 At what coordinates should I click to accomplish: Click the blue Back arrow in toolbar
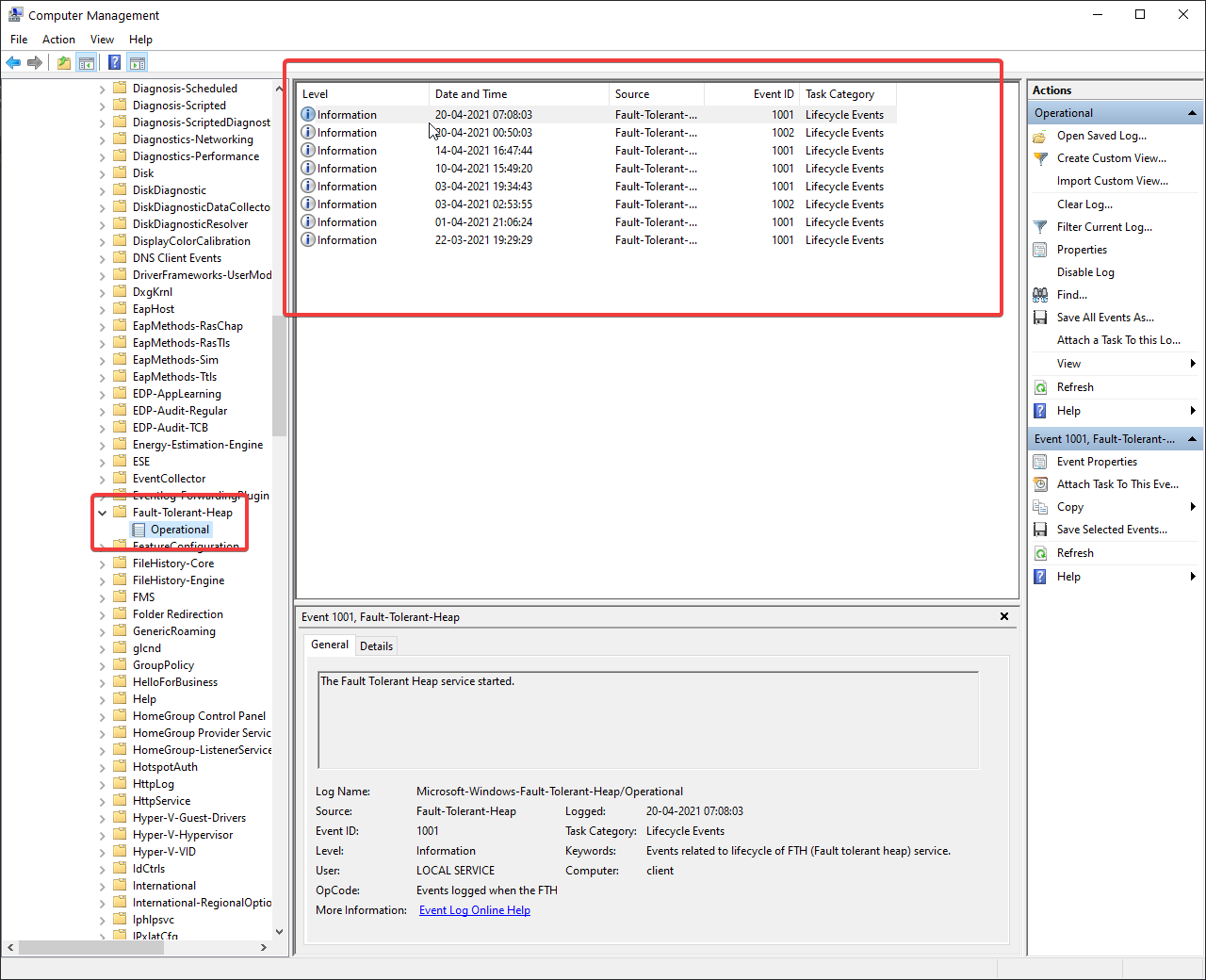[13, 63]
